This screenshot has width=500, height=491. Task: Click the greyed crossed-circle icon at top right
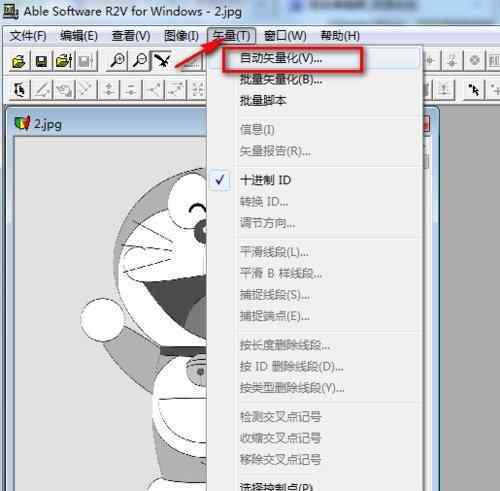tap(474, 61)
